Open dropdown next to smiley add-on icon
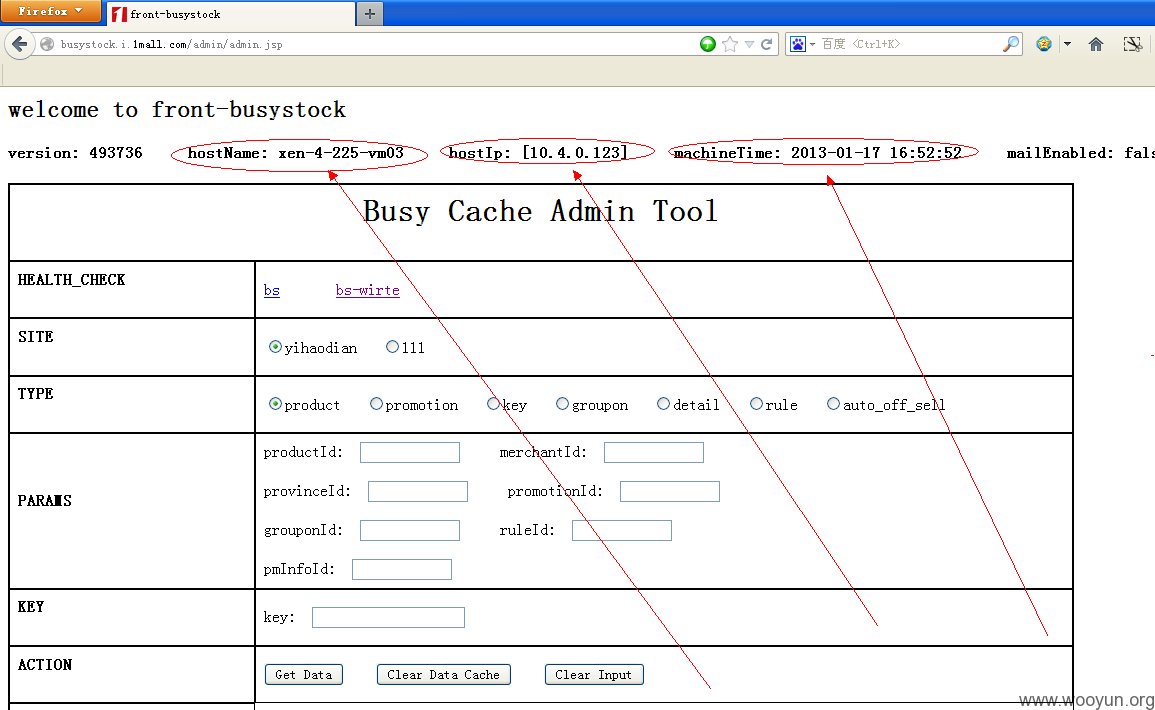 click(x=1067, y=44)
